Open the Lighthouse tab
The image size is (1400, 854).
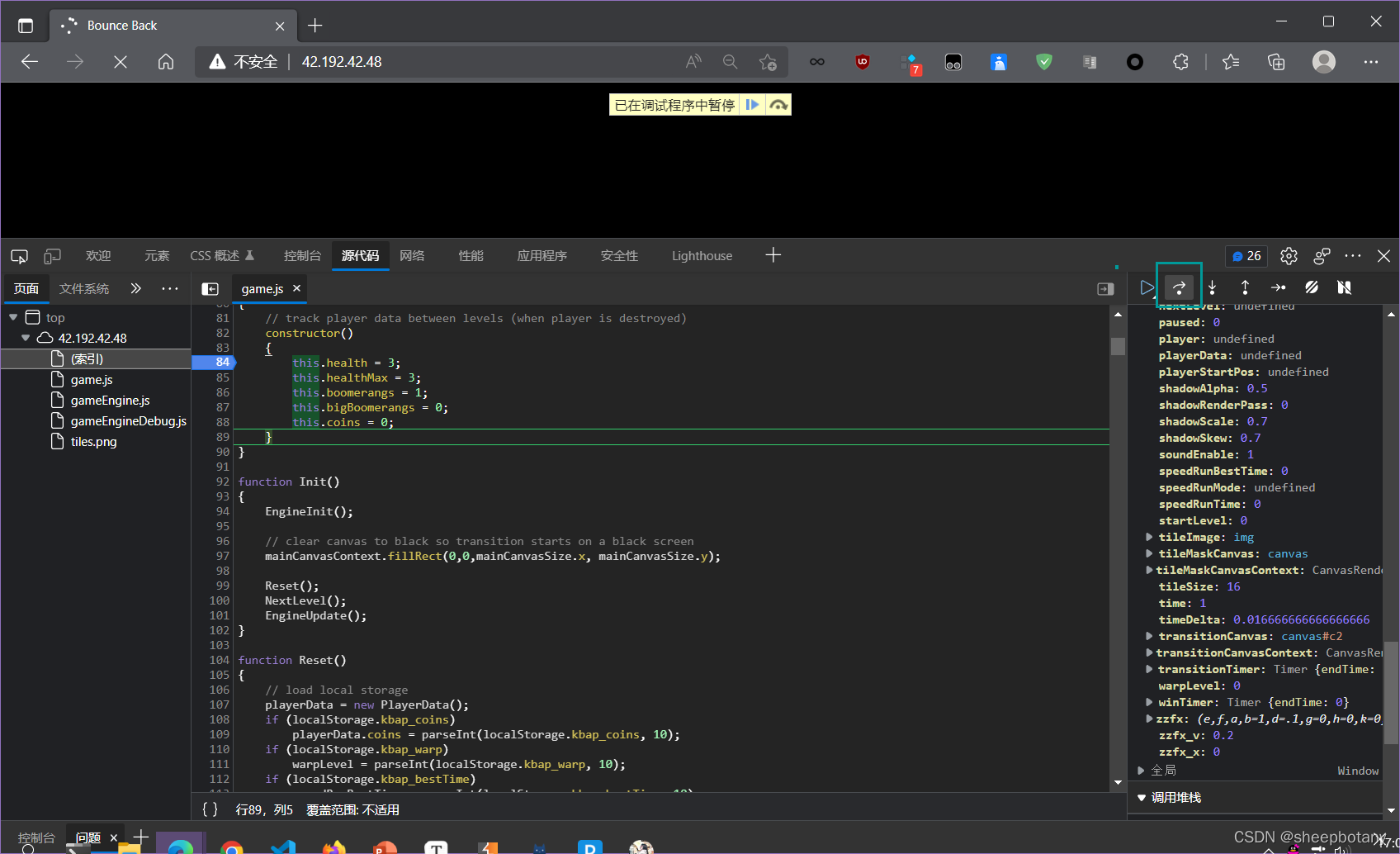coord(702,256)
